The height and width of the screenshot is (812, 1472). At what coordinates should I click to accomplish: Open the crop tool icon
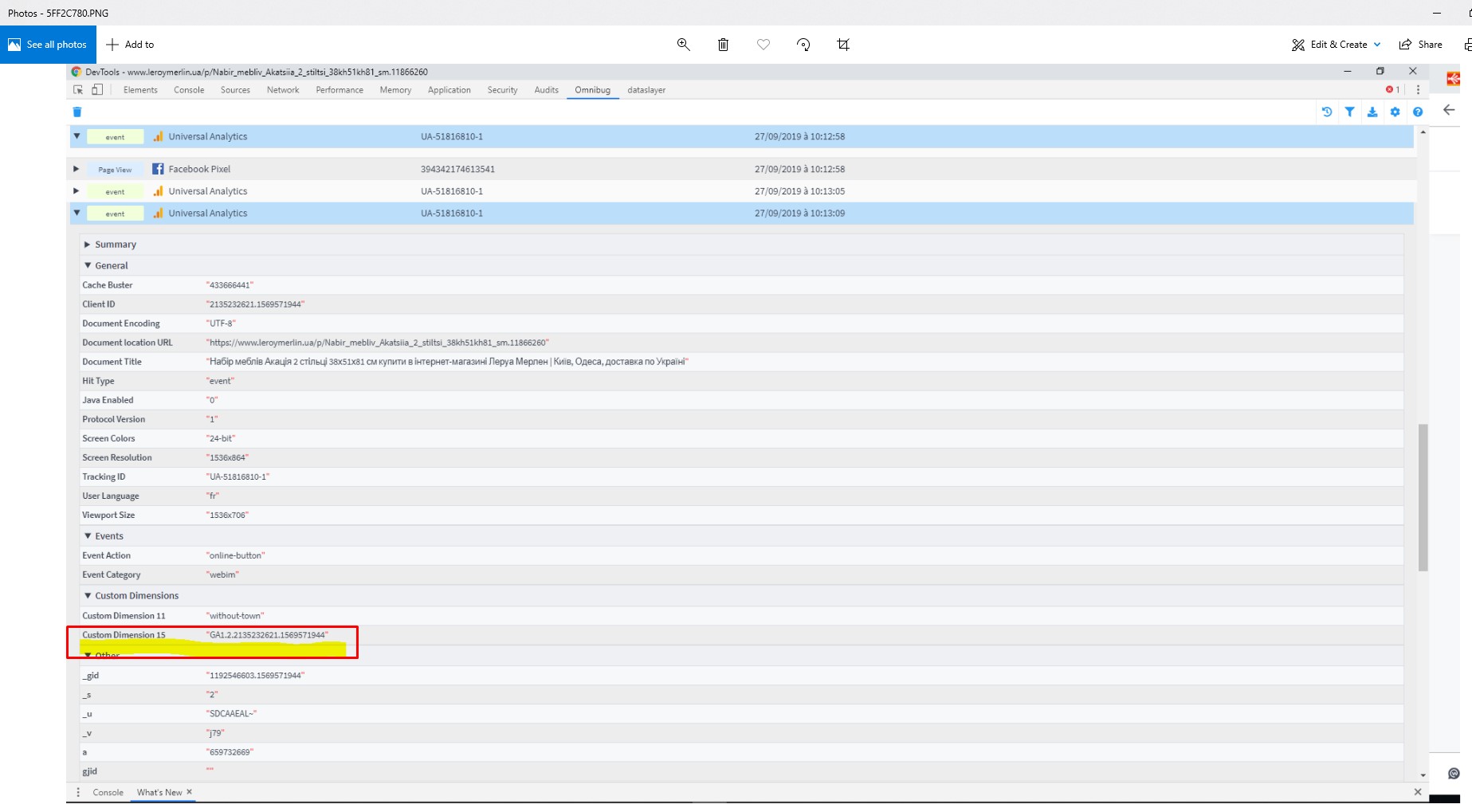coord(843,45)
